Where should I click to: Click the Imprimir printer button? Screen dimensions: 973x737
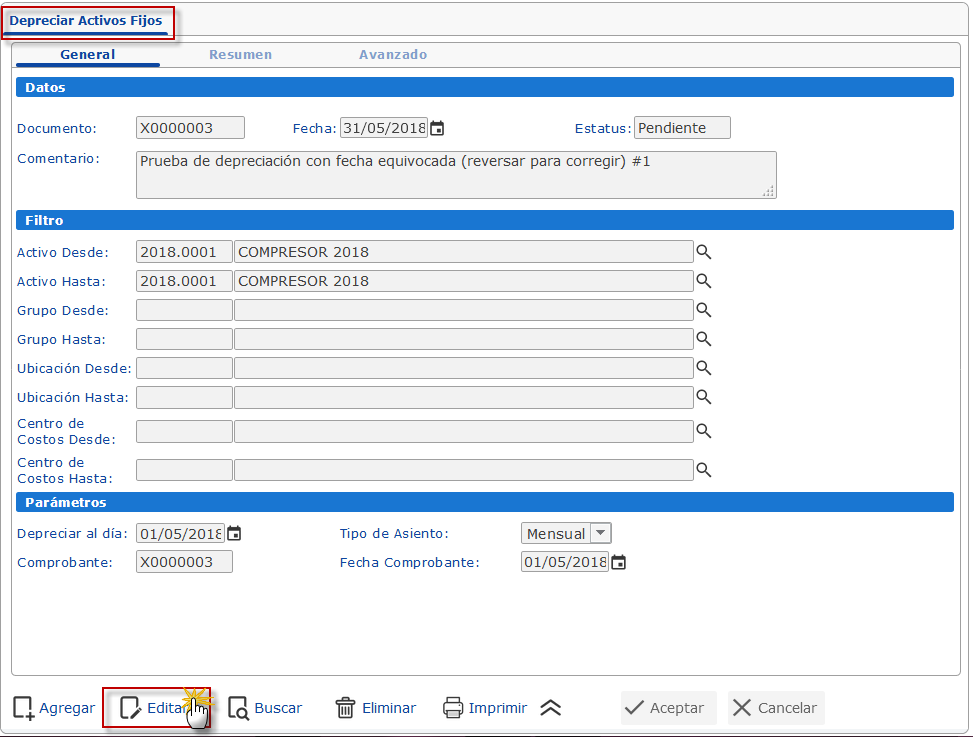(x=485, y=708)
